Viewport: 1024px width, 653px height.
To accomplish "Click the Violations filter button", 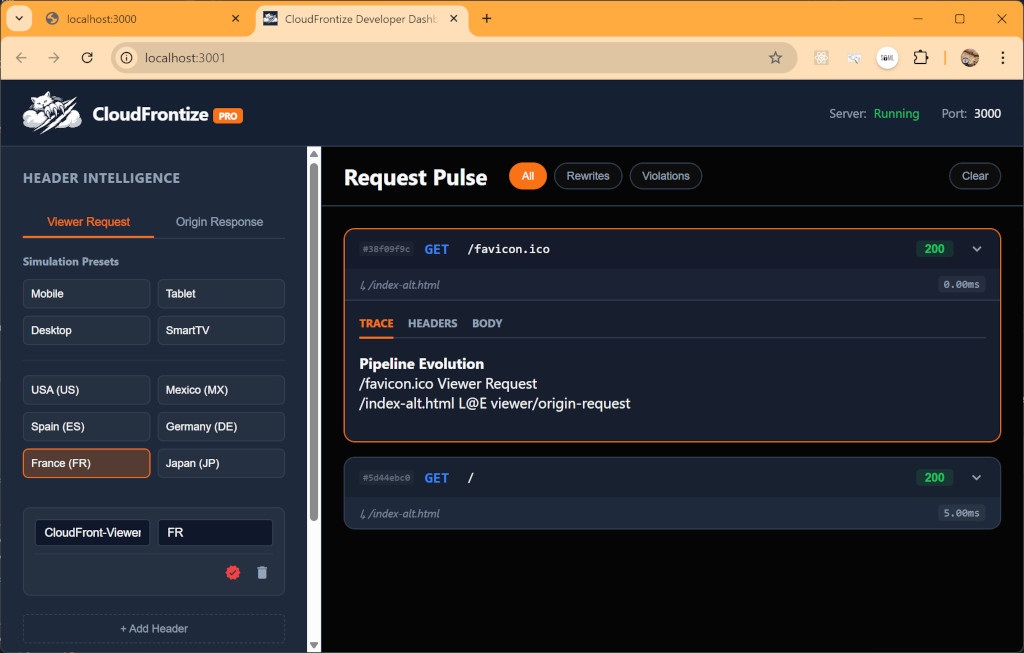I will tap(665, 175).
